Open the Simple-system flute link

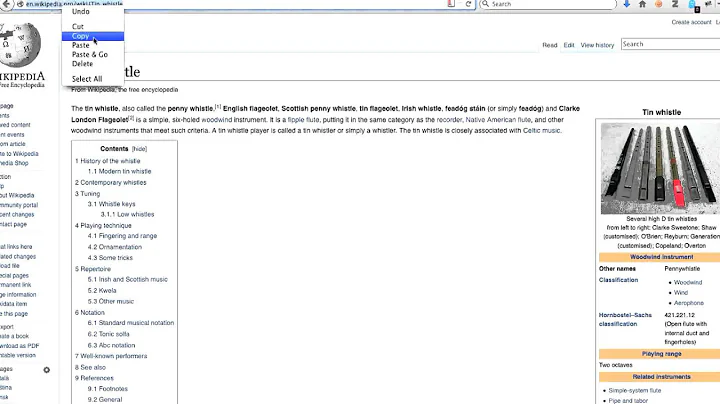635,391
